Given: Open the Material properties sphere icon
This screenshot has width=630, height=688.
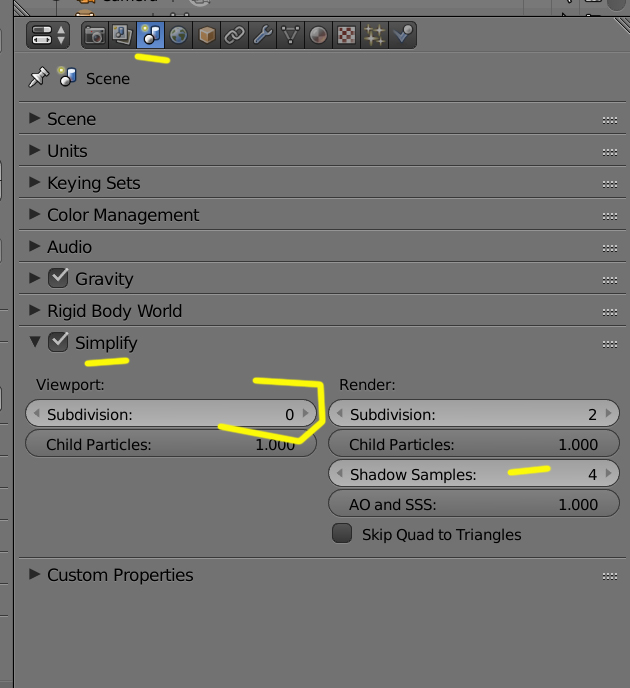Looking at the screenshot, I should [x=319, y=36].
